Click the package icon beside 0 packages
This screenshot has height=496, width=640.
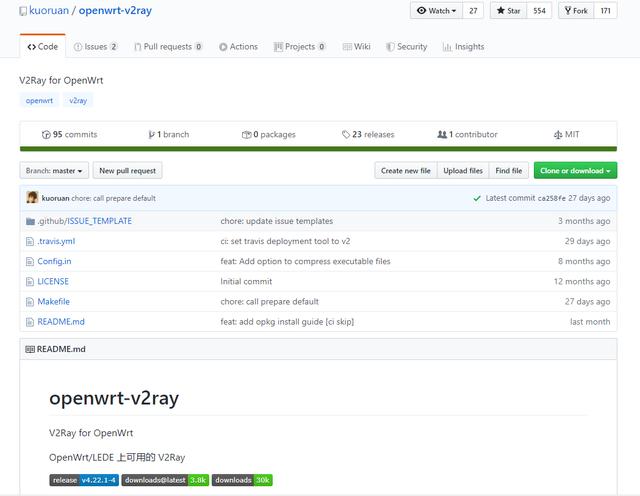tap(247, 135)
